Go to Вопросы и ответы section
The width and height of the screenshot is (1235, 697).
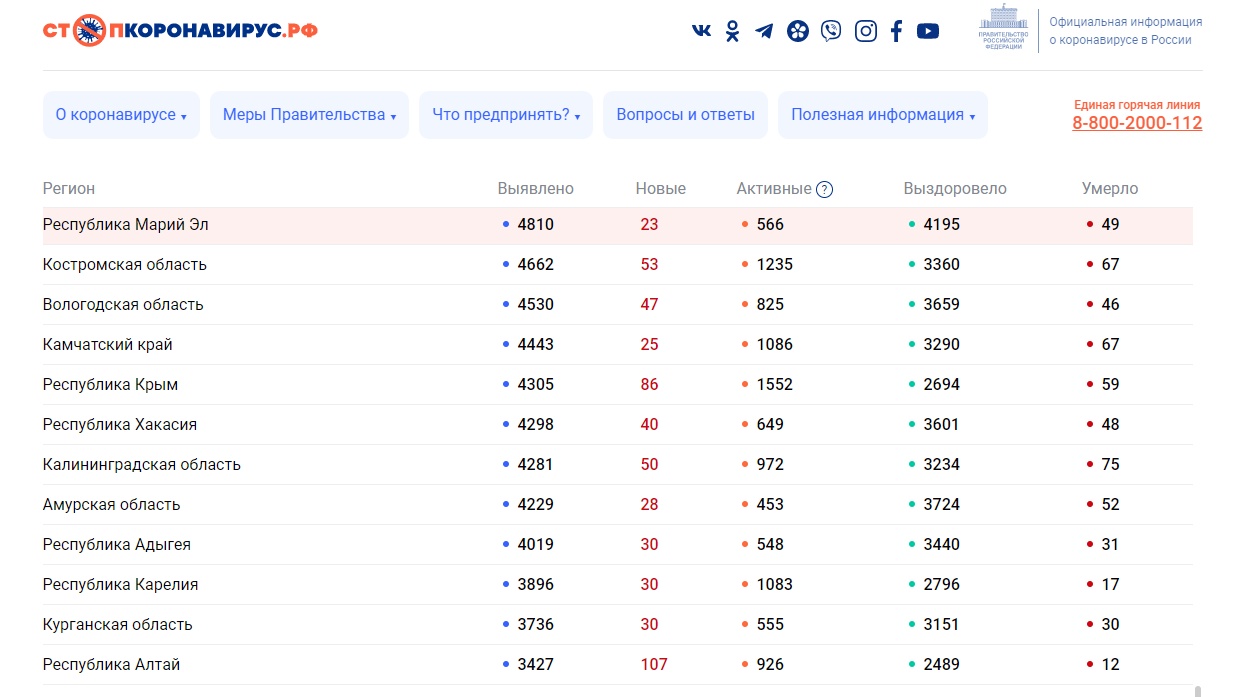685,115
